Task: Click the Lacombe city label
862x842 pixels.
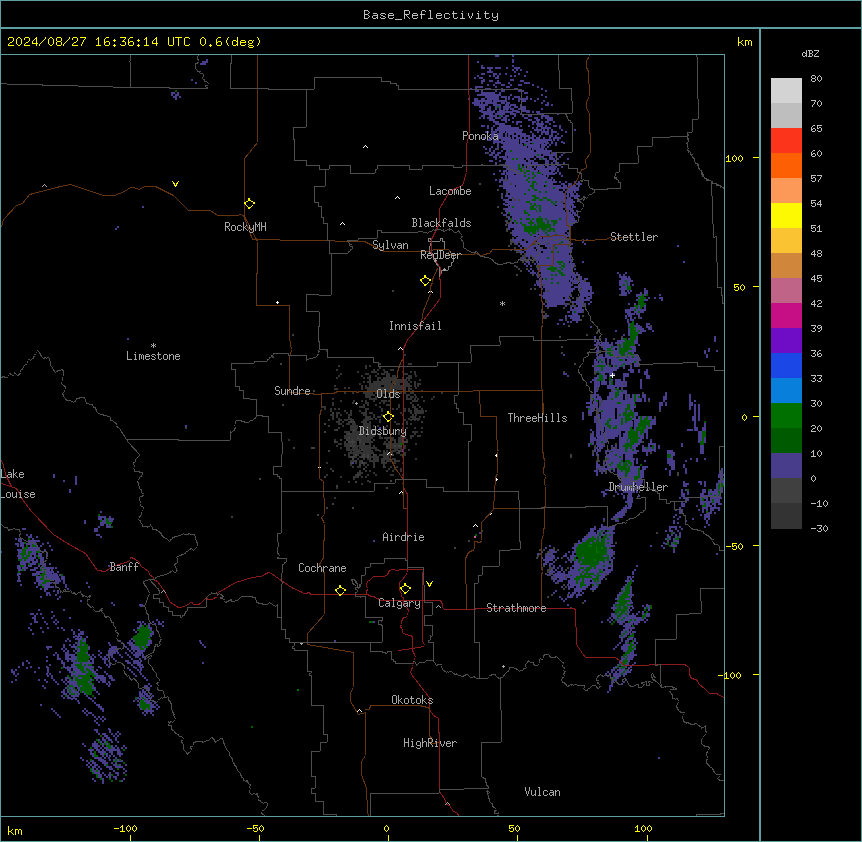Action: click(x=450, y=191)
